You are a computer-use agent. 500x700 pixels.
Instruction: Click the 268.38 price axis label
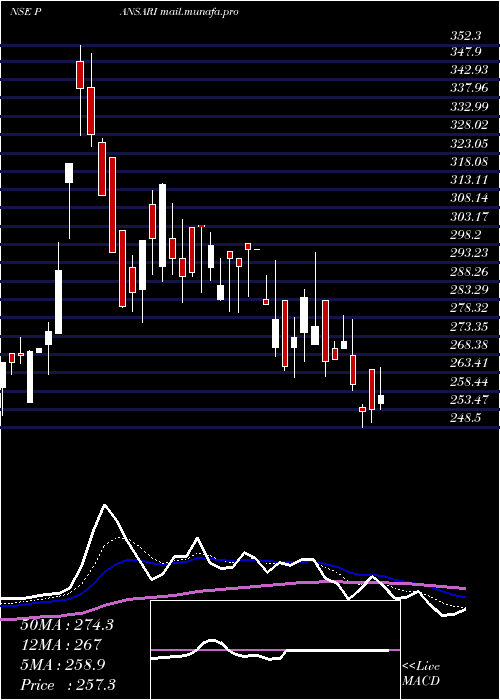tap(469, 345)
